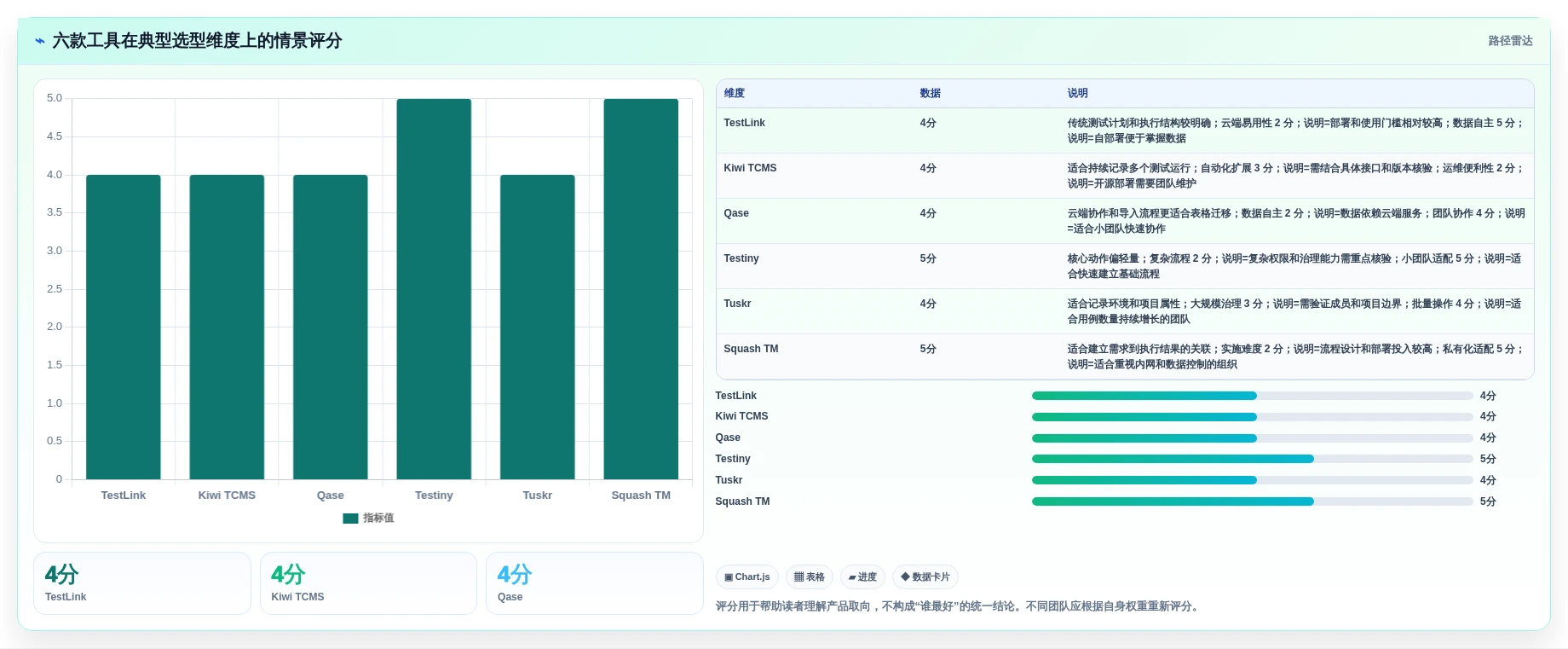Screen dimensions: 1568x649
Task: Click the Kiwi TCMS bar in the chart
Action: 227,327
